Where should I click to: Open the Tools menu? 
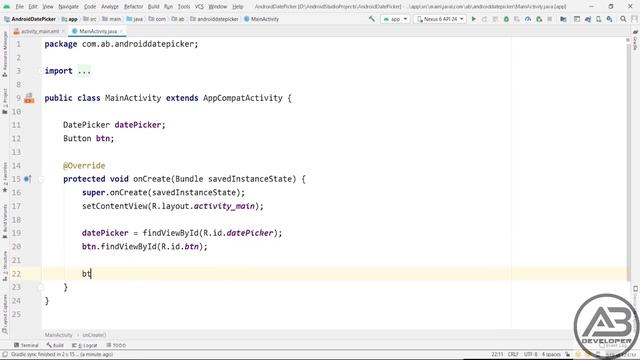(184, 7)
